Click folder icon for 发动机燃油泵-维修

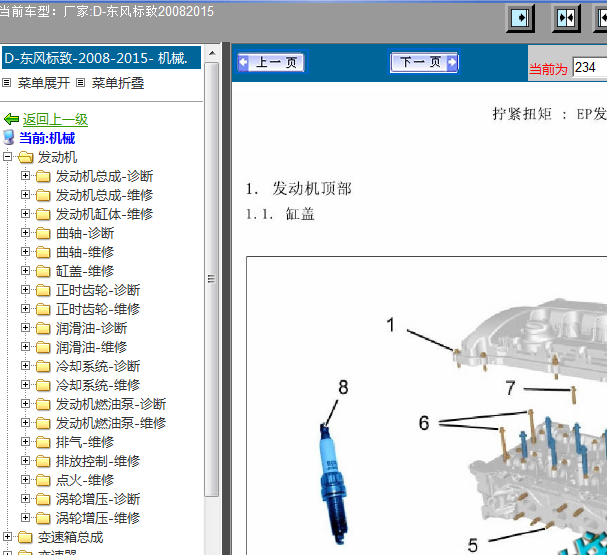coord(43,423)
